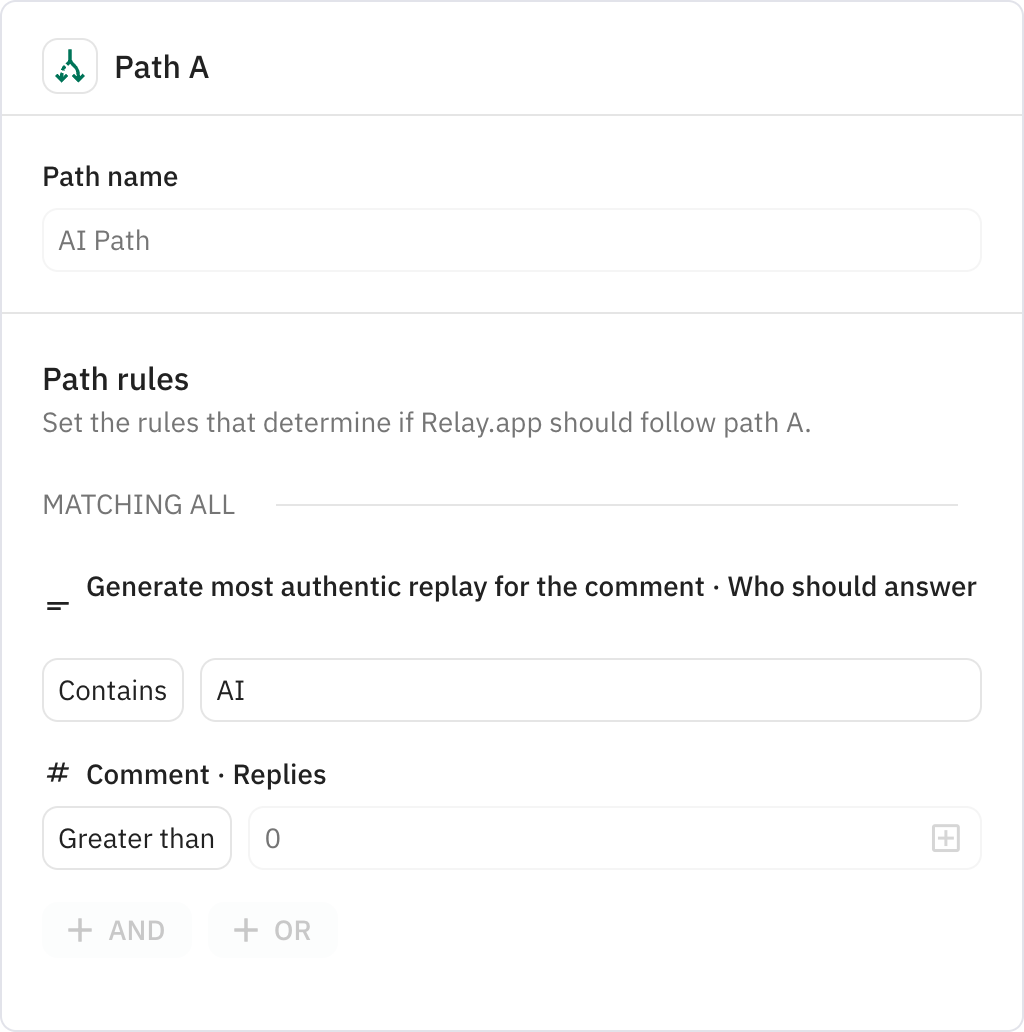The image size is (1024, 1032).
Task: Add a new OR condition
Action: pyautogui.click(x=272, y=930)
